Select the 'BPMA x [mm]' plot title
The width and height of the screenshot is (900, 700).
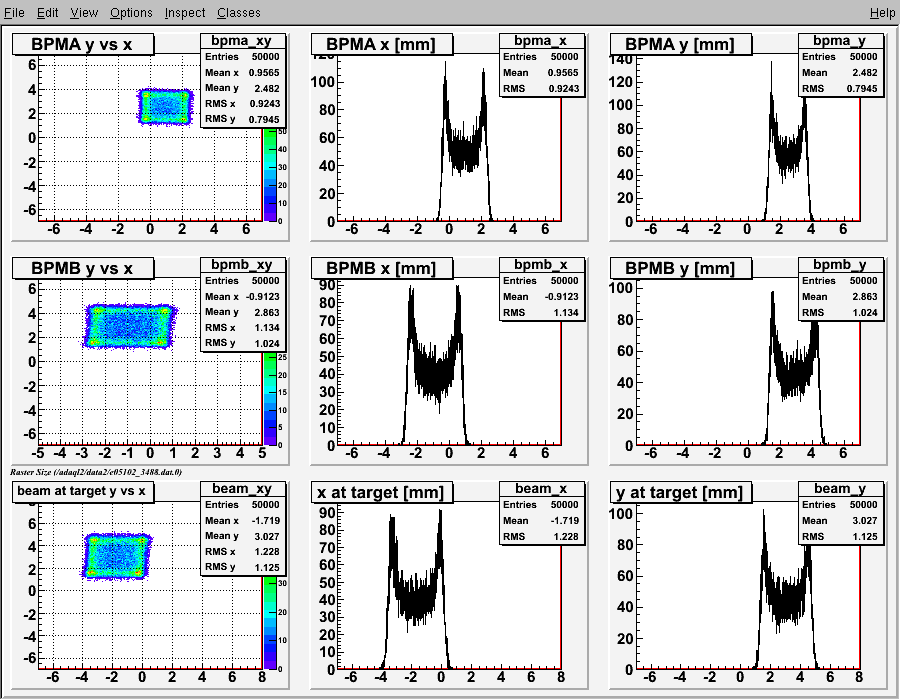382,45
